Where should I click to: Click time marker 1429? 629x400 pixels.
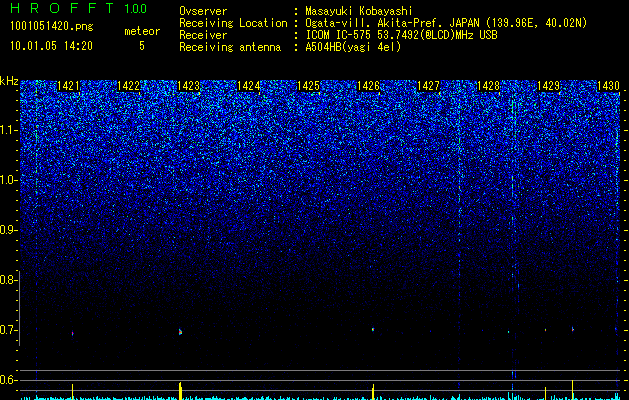tap(548, 86)
